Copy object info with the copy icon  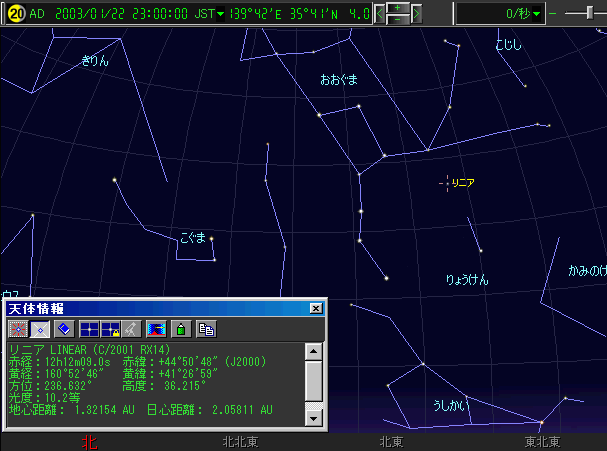206,328
